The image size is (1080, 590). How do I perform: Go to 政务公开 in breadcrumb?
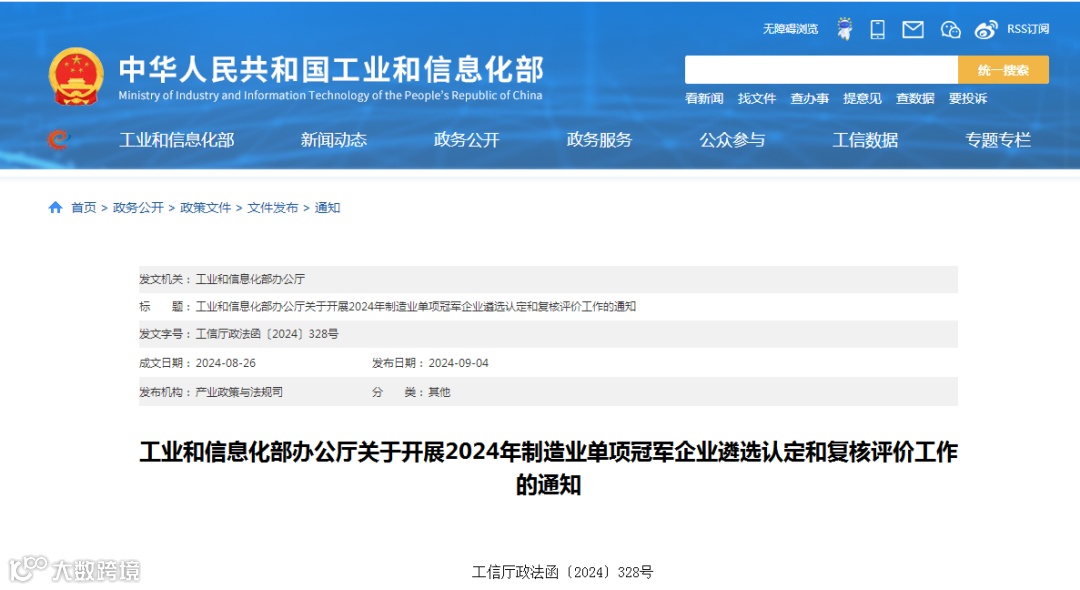click(x=138, y=207)
